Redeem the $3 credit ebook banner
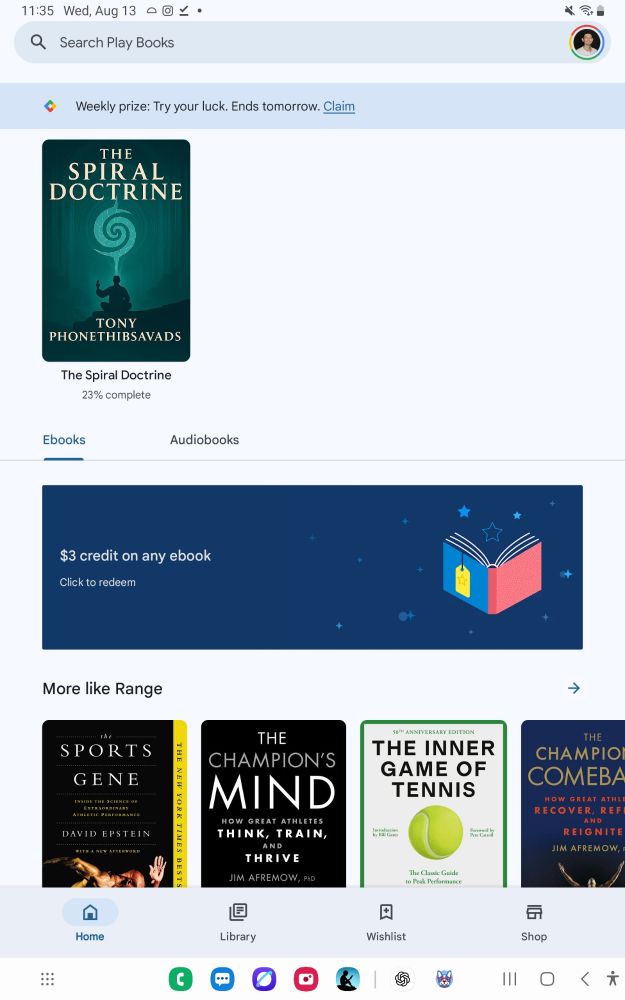 (312, 567)
